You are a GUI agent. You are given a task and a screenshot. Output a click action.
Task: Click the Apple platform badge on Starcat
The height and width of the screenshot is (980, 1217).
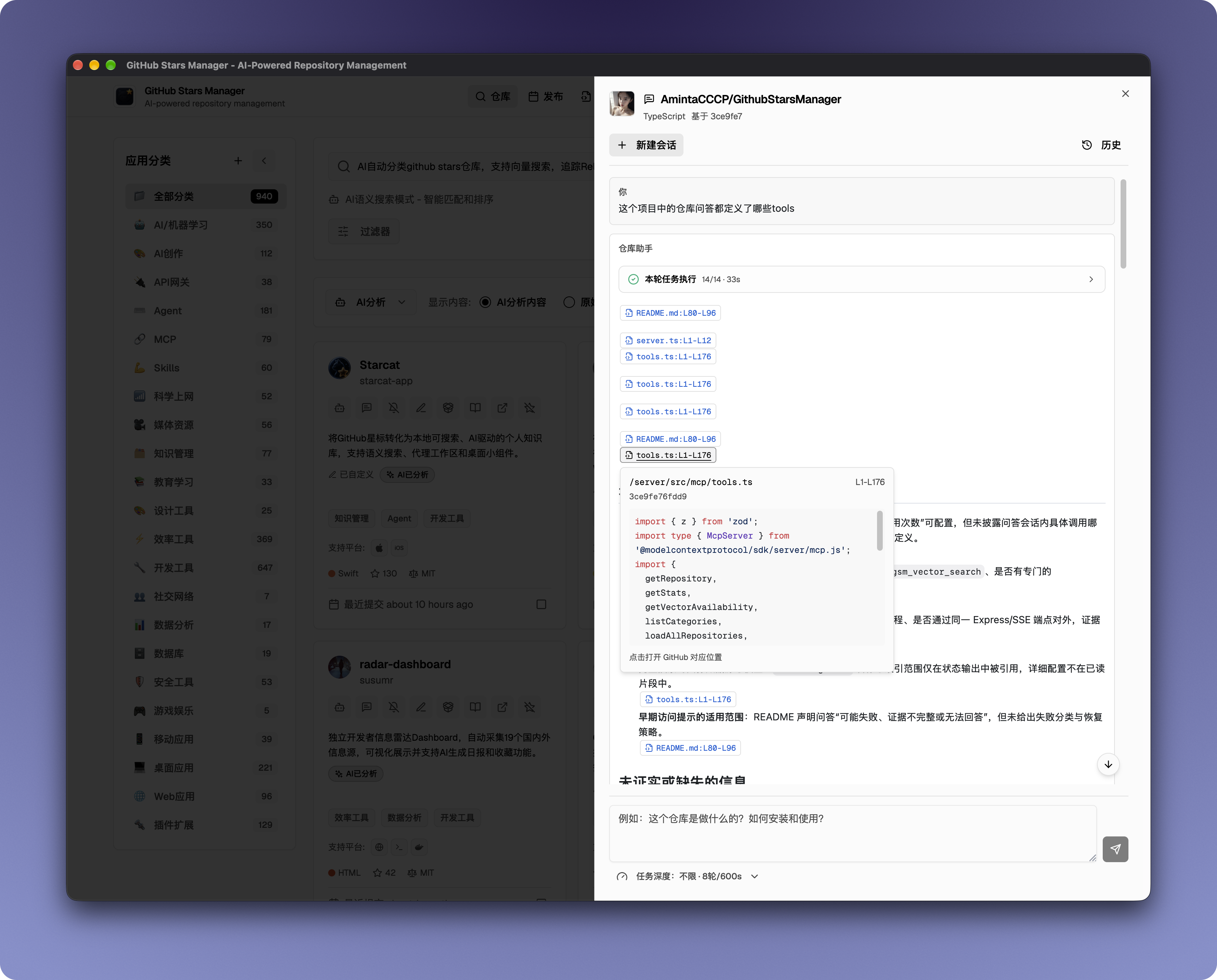point(379,547)
